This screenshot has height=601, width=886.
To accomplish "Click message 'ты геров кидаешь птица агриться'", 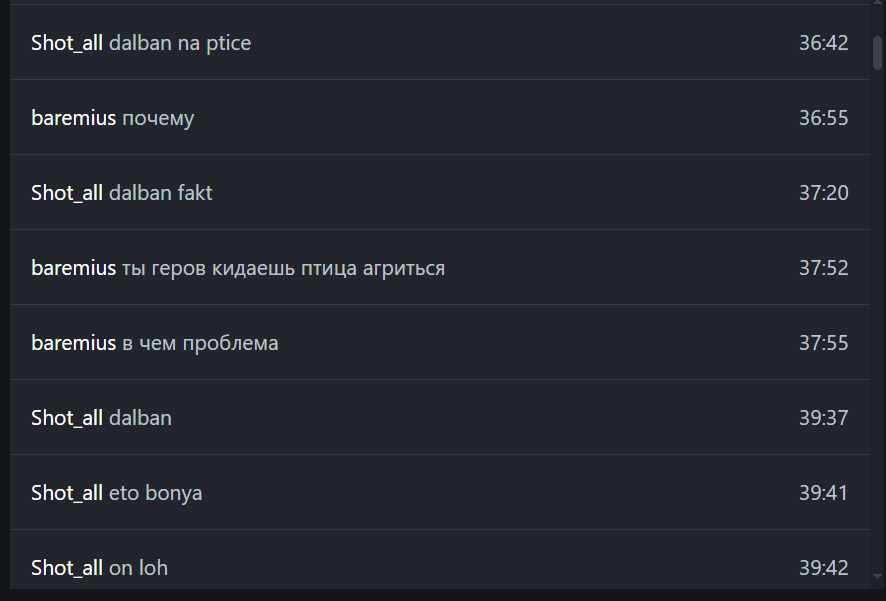I will pyautogui.click(x=283, y=268).
